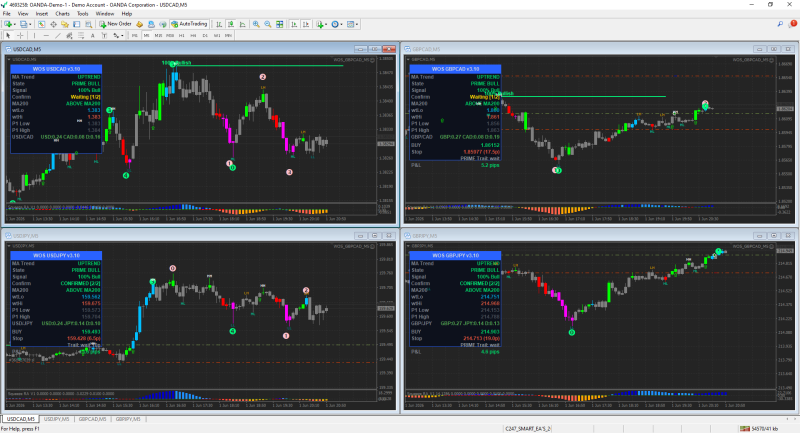Open the templates icon

350,24
